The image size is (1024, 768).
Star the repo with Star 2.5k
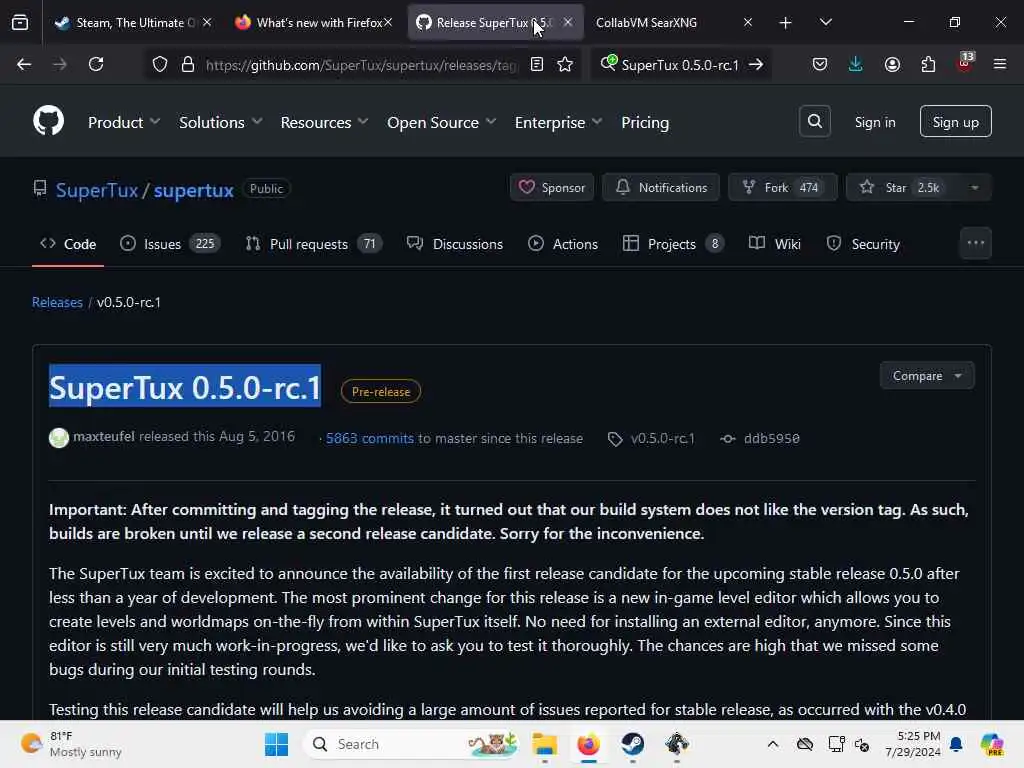(903, 188)
